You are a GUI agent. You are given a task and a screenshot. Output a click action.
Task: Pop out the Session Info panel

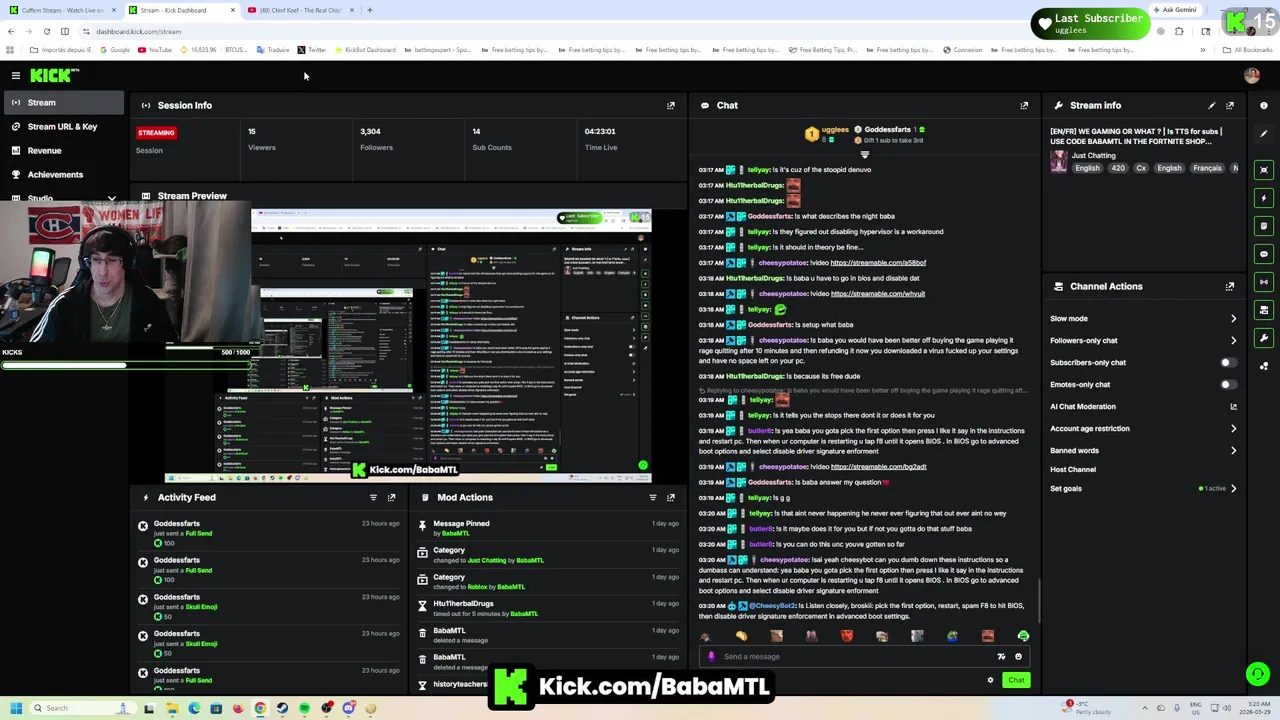(x=671, y=105)
